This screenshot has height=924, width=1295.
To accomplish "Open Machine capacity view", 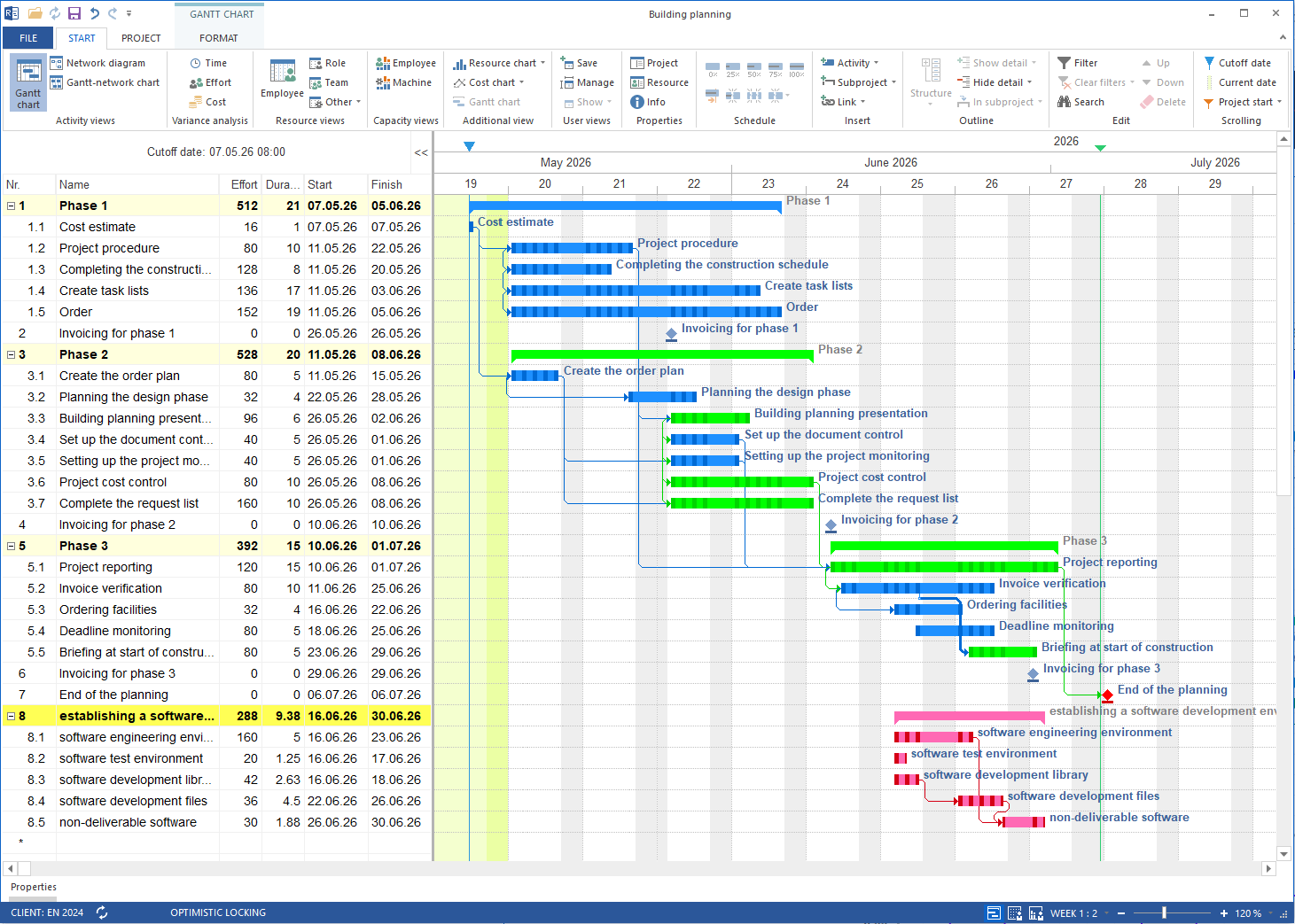I will (x=403, y=82).
